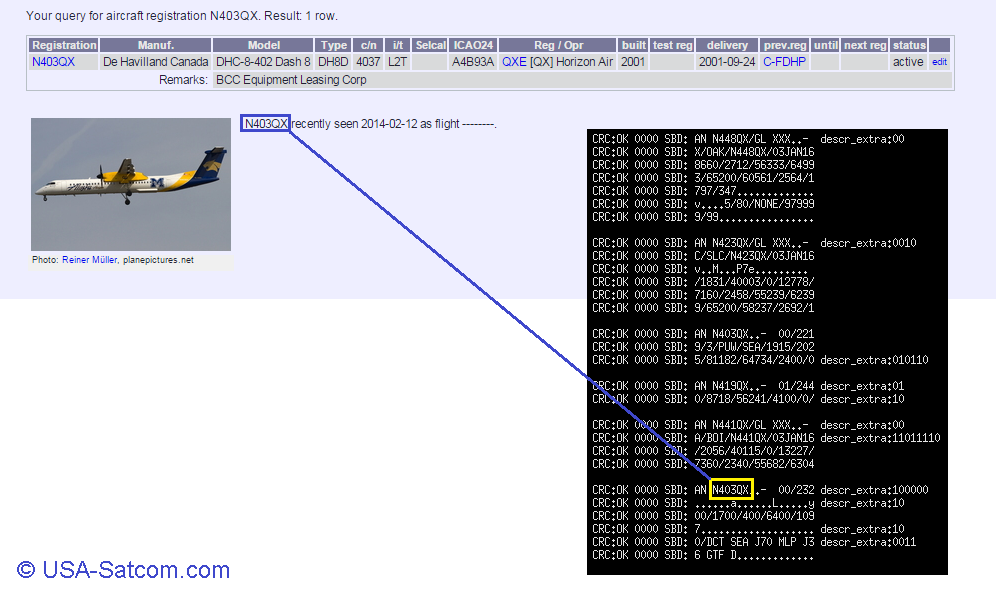Select the BCC Equipment Leasing Corp remark
The height and width of the screenshot is (607, 996).
tap(291, 79)
